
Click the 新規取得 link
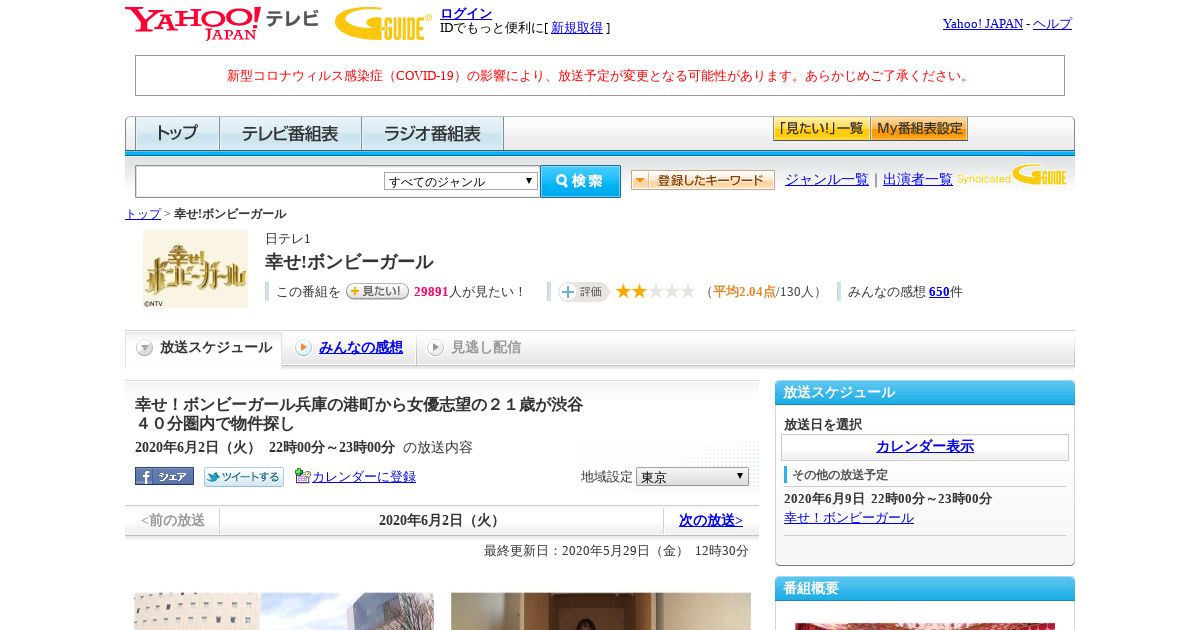point(577,28)
